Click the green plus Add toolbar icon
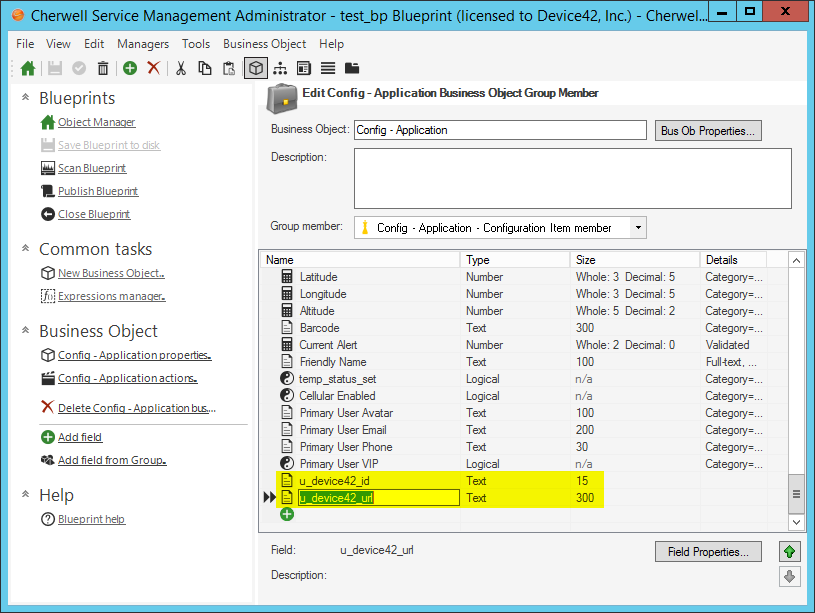Viewport: 815px width, 613px height. pos(129,68)
